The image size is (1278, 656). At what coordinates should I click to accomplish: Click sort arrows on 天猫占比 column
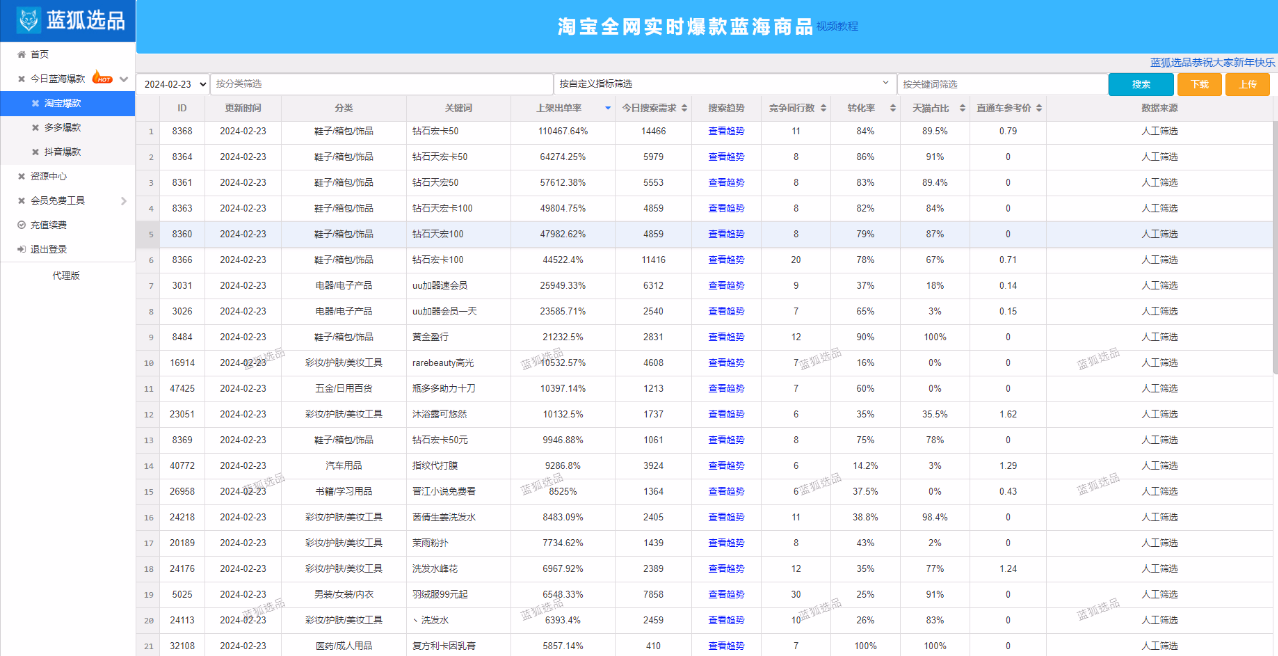pyautogui.click(x=962, y=108)
